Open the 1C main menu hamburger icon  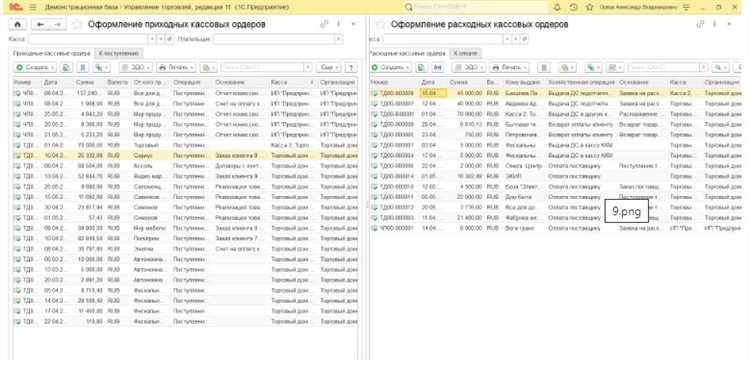(x=33, y=7)
